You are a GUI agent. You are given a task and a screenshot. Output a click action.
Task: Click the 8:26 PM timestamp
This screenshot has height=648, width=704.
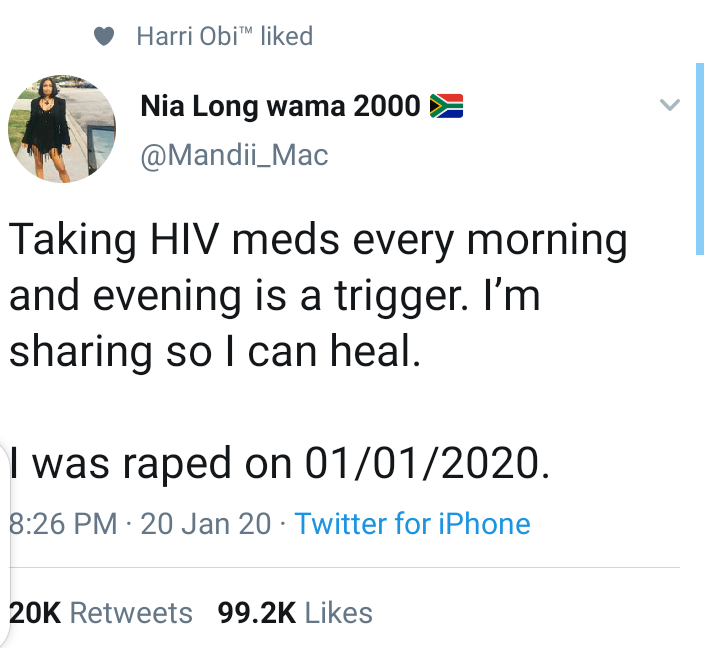click(63, 524)
